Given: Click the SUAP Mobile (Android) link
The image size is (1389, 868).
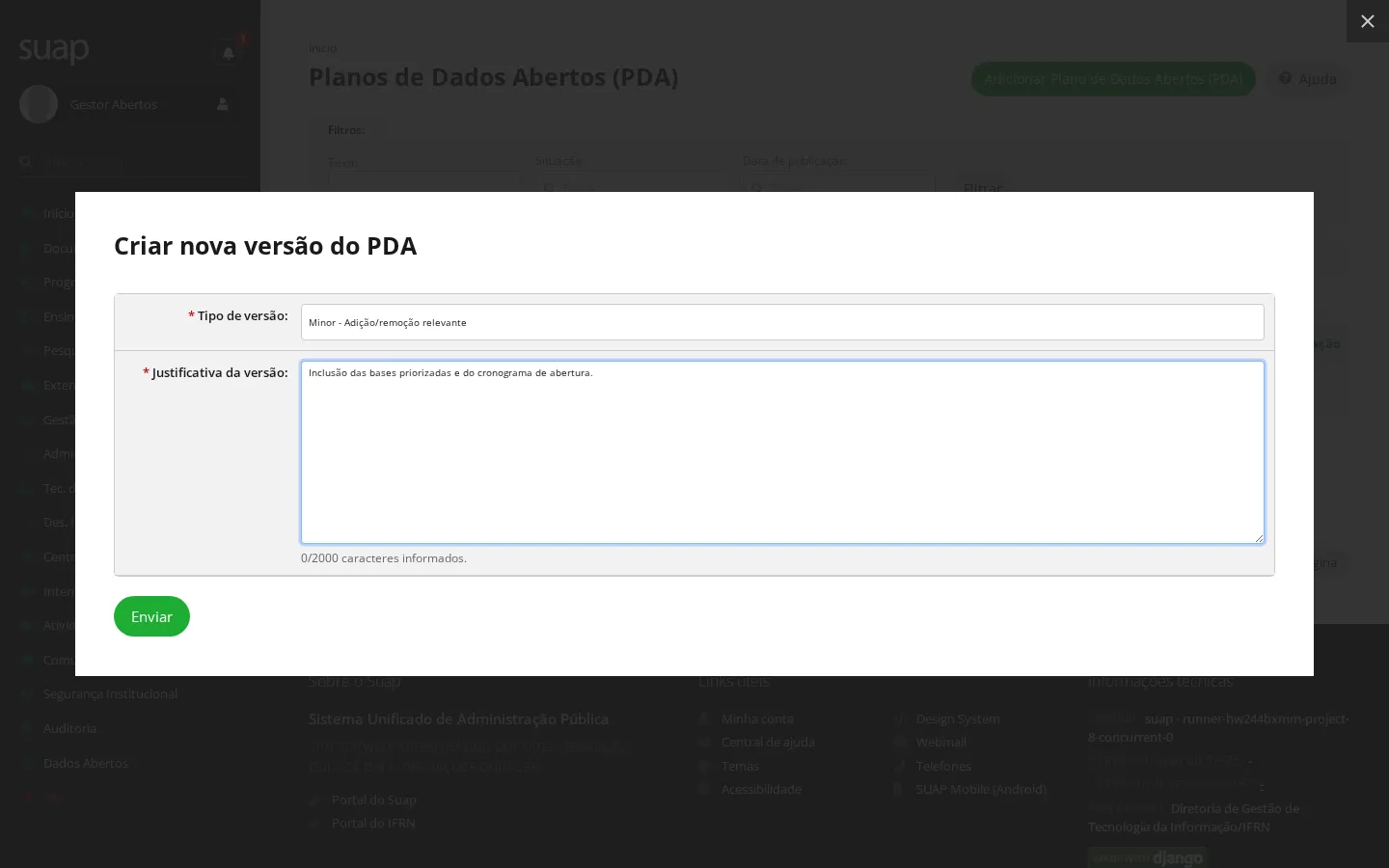Looking at the screenshot, I should [981, 789].
